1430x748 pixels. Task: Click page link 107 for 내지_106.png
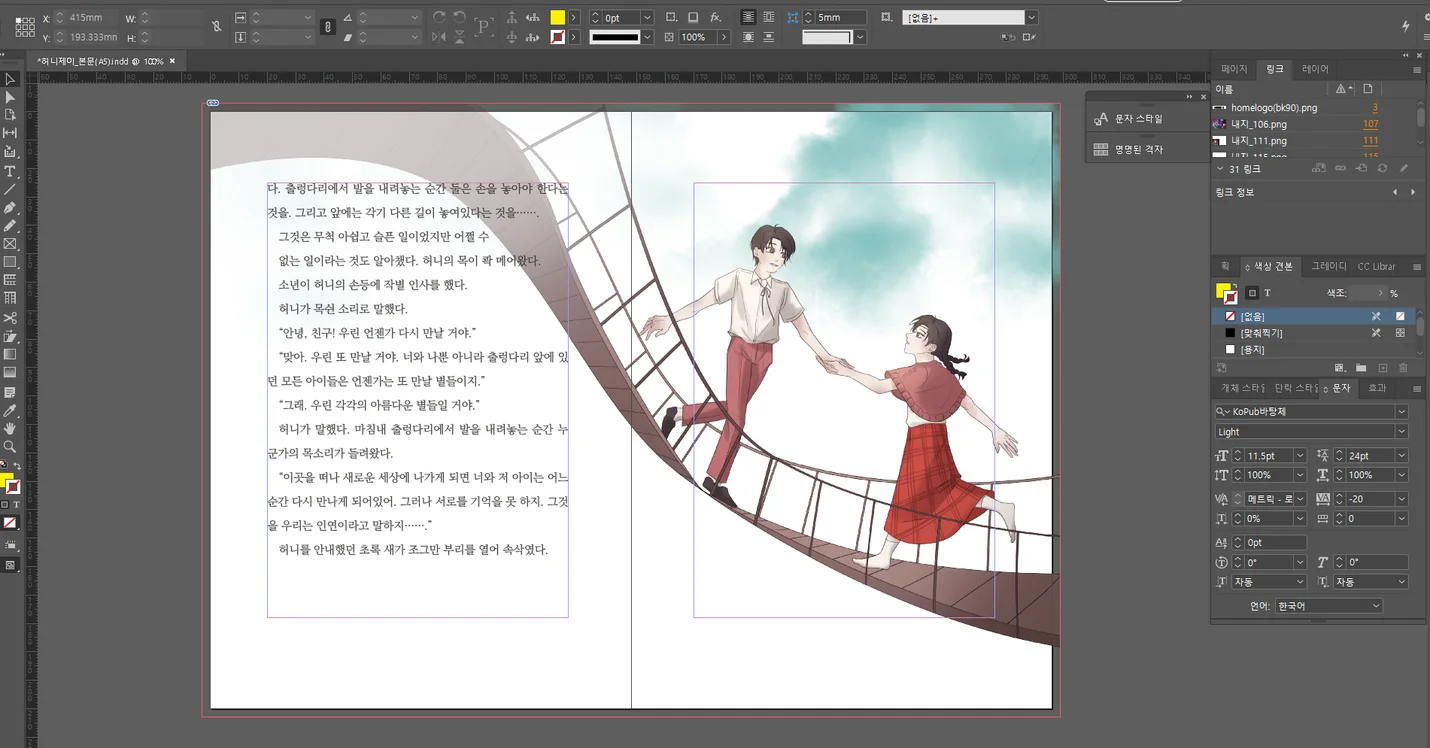[x=1370, y=124]
